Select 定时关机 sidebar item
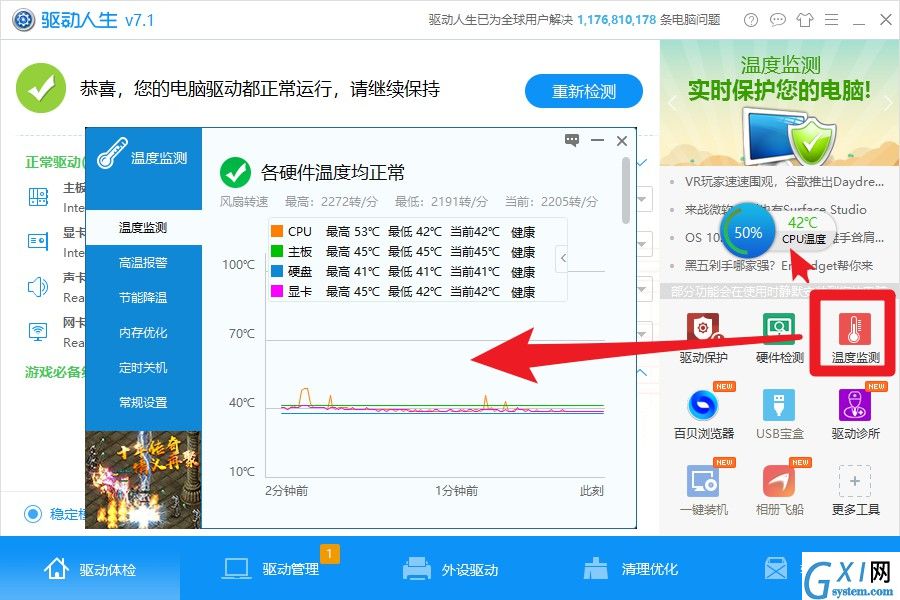The width and height of the screenshot is (900, 600). coord(143,368)
